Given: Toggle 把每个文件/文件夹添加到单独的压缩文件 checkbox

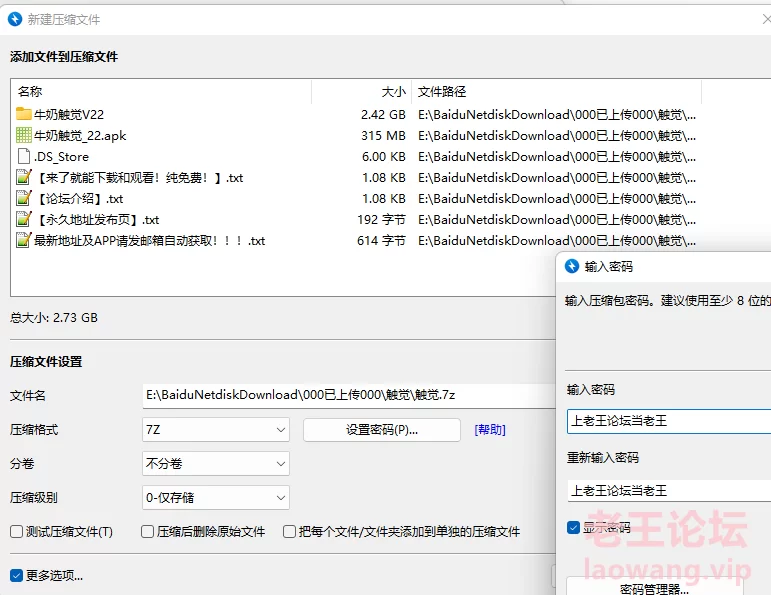Looking at the screenshot, I should click(x=290, y=532).
